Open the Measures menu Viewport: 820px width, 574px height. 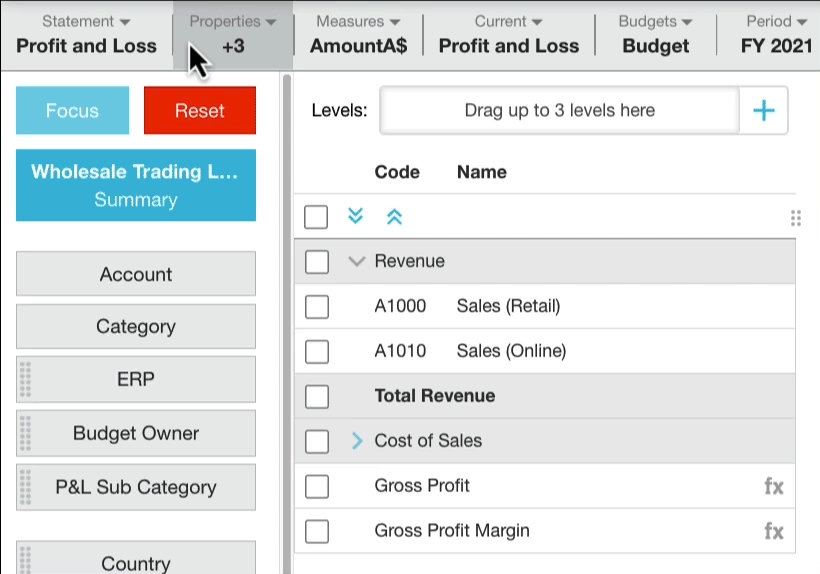click(358, 34)
